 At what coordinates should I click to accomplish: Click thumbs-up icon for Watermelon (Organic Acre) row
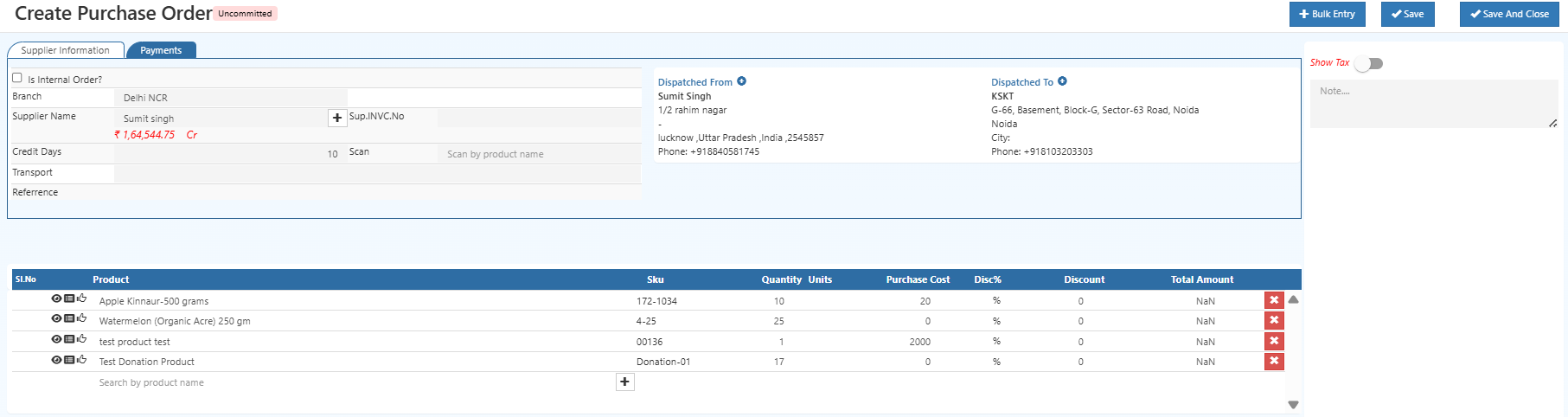point(81,318)
